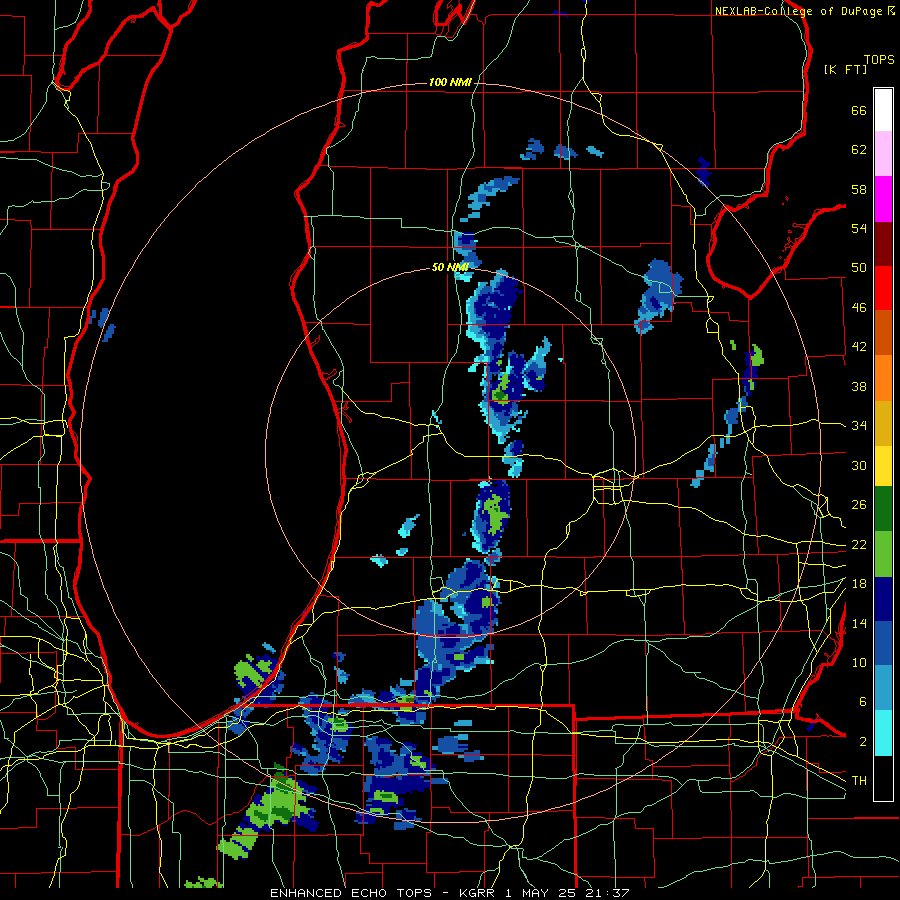Click the legend value 46
900x900 pixels.
point(859,307)
